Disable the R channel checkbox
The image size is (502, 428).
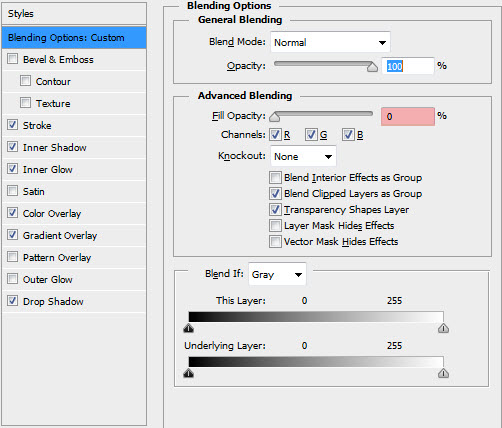point(275,135)
